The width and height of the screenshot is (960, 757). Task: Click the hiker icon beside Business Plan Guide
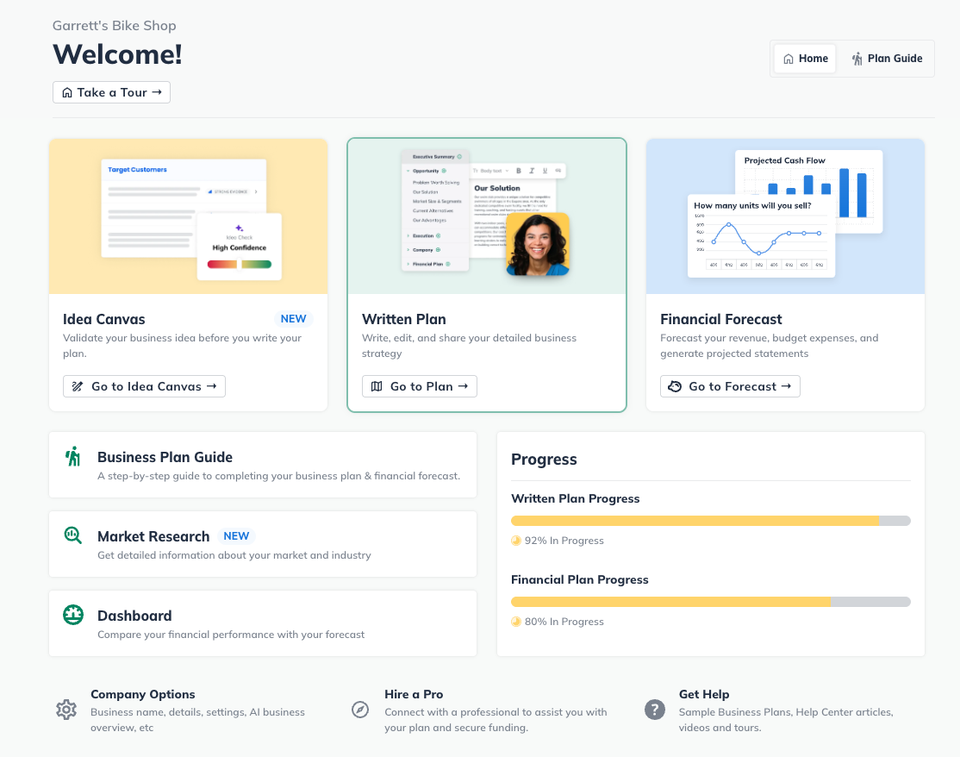point(73,456)
